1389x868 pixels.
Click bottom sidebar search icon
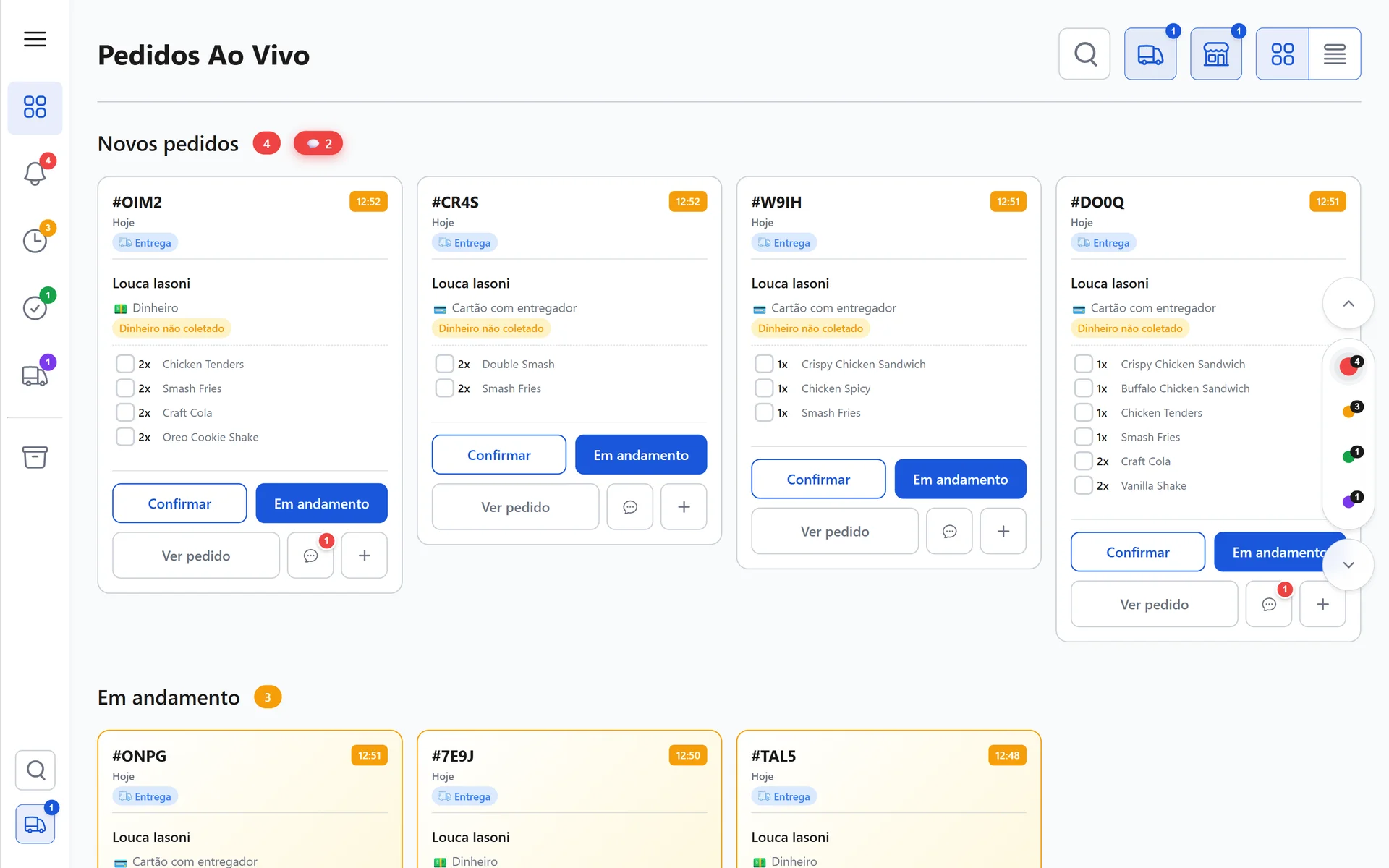35,770
